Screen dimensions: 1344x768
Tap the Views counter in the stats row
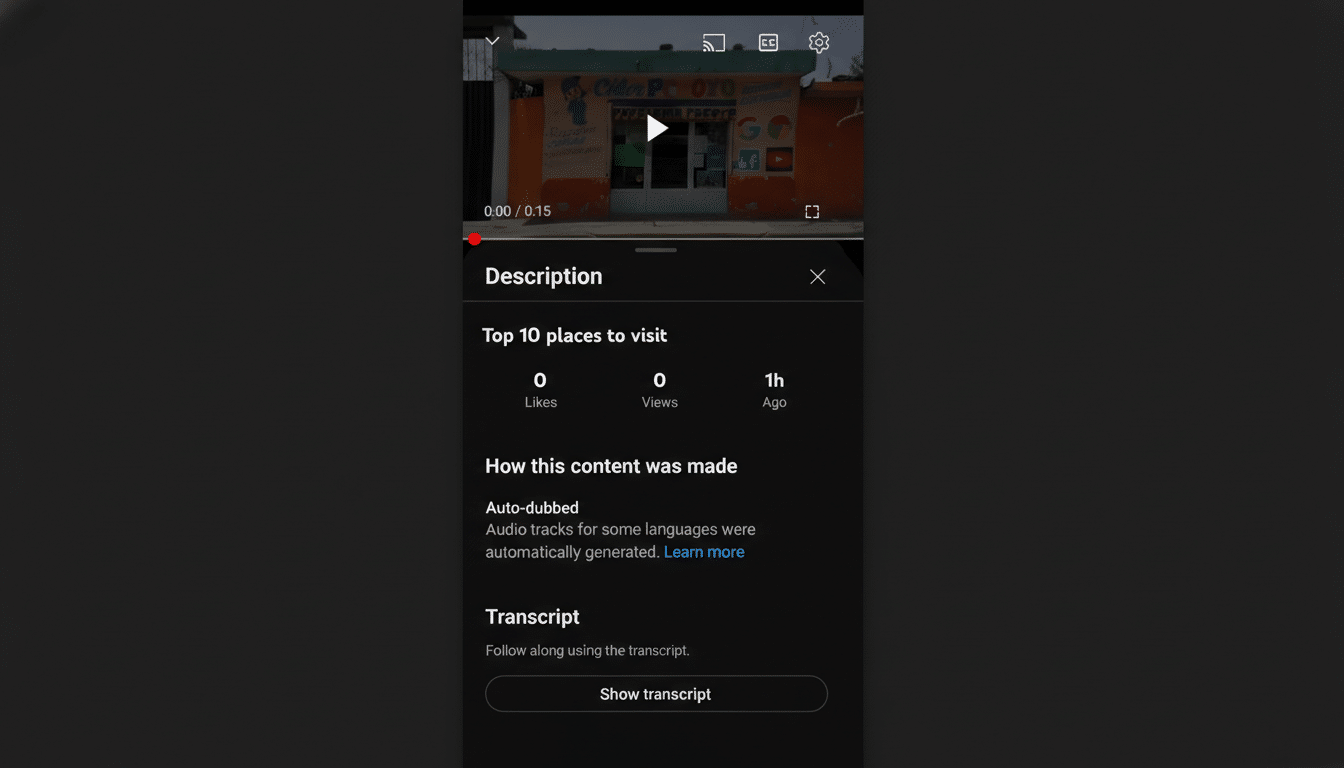point(659,389)
